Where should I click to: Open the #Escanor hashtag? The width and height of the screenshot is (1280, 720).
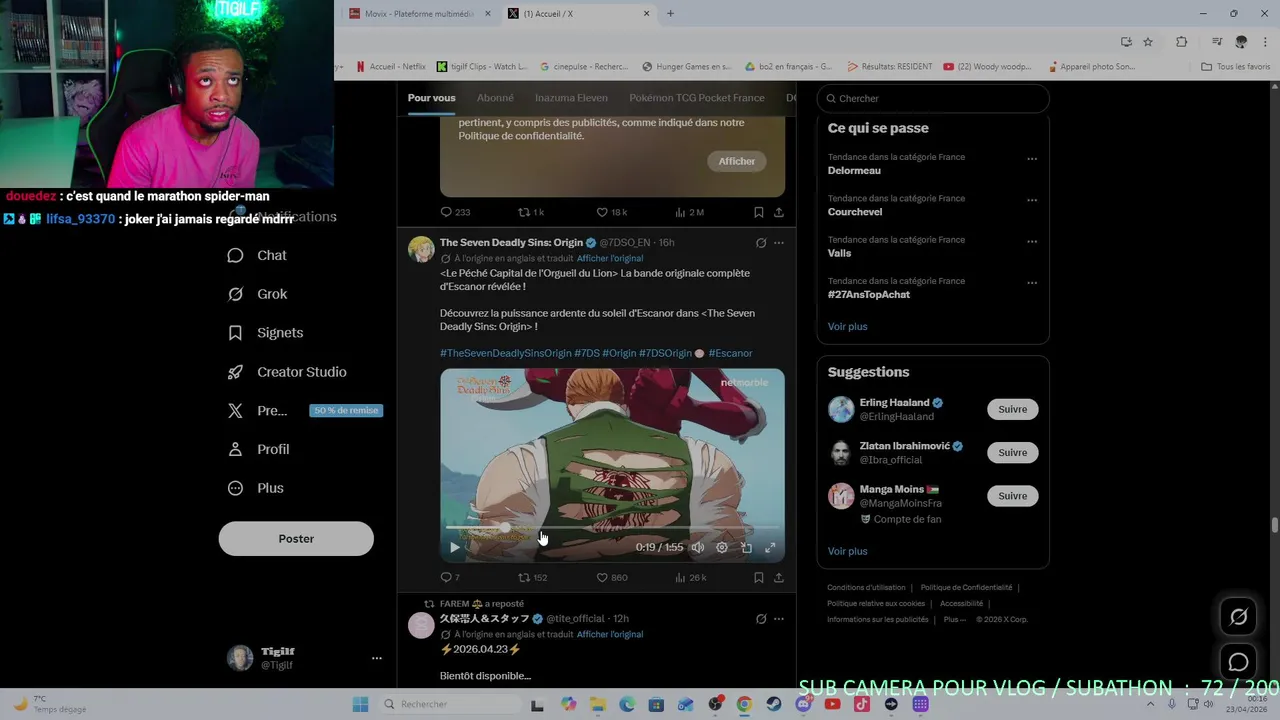coord(730,353)
